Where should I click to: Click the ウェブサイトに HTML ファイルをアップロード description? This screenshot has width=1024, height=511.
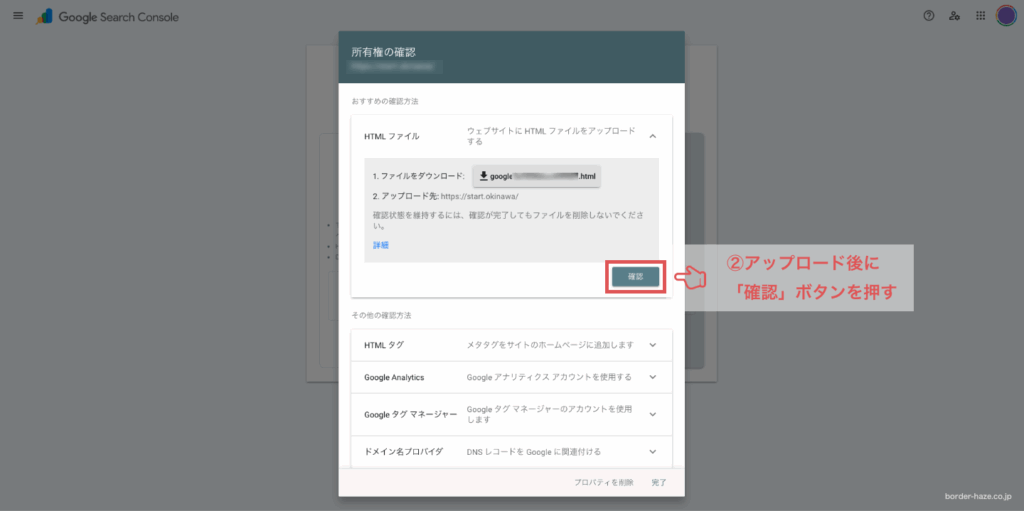(551, 136)
